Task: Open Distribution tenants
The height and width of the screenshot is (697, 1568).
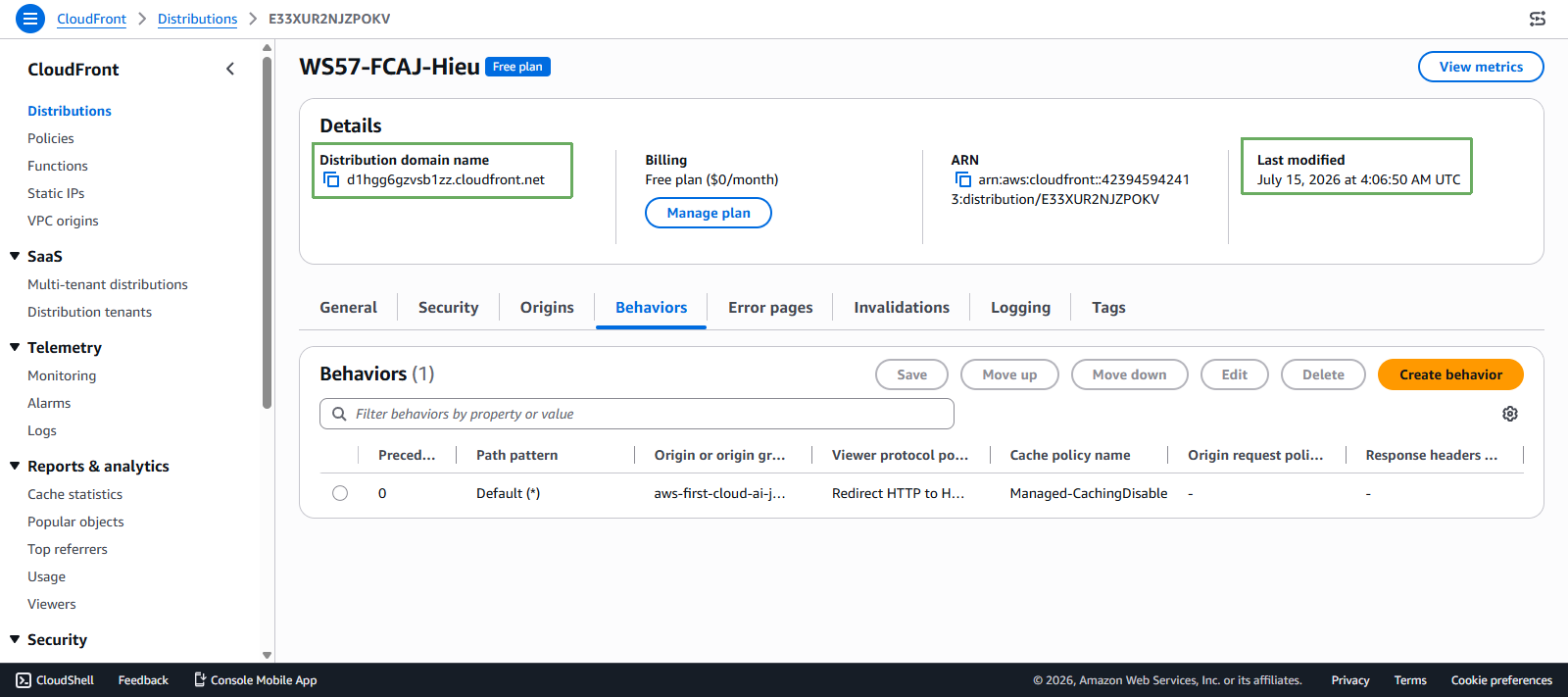Action: click(89, 312)
